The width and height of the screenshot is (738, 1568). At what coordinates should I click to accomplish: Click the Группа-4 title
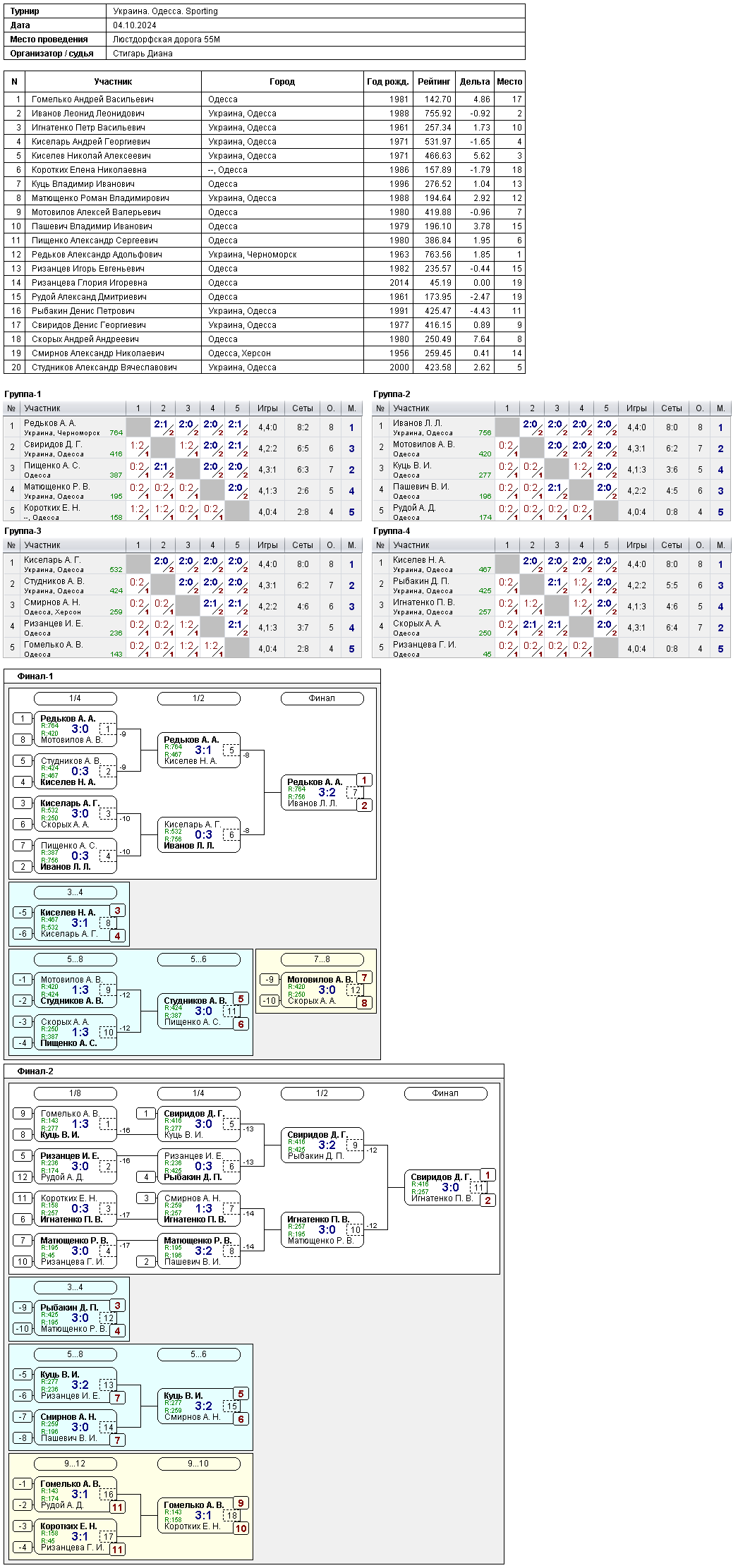pos(392,531)
